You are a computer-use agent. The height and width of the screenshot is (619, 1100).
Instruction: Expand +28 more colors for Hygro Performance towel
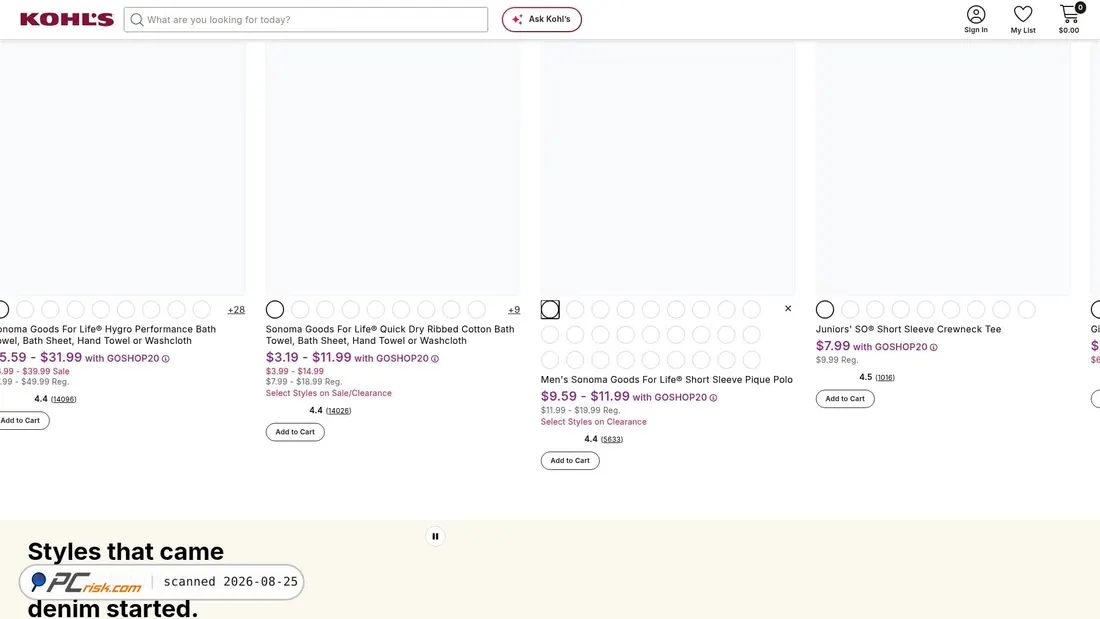tap(236, 310)
